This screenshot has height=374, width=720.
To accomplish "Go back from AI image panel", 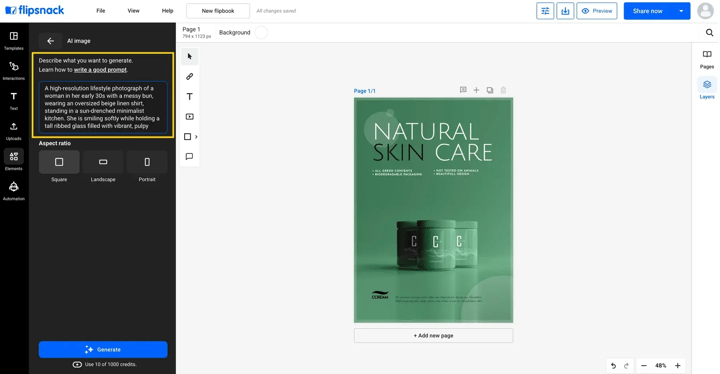I will (51, 41).
